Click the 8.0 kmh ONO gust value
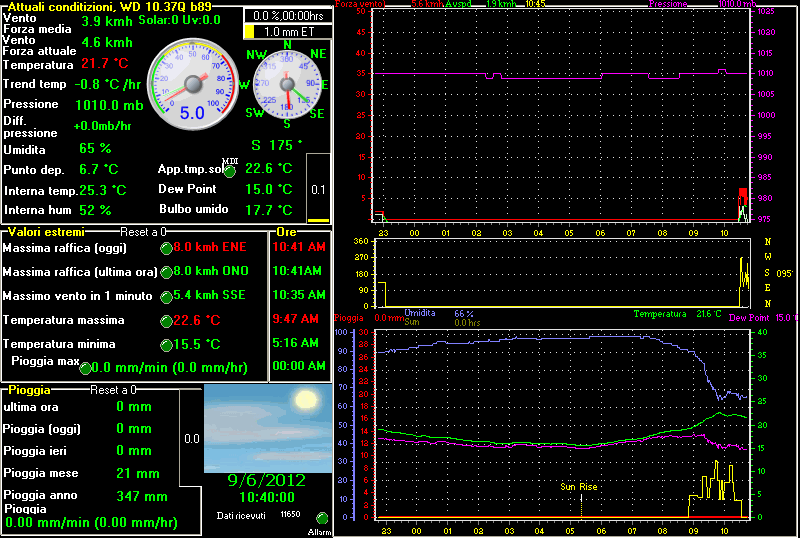 [211, 271]
